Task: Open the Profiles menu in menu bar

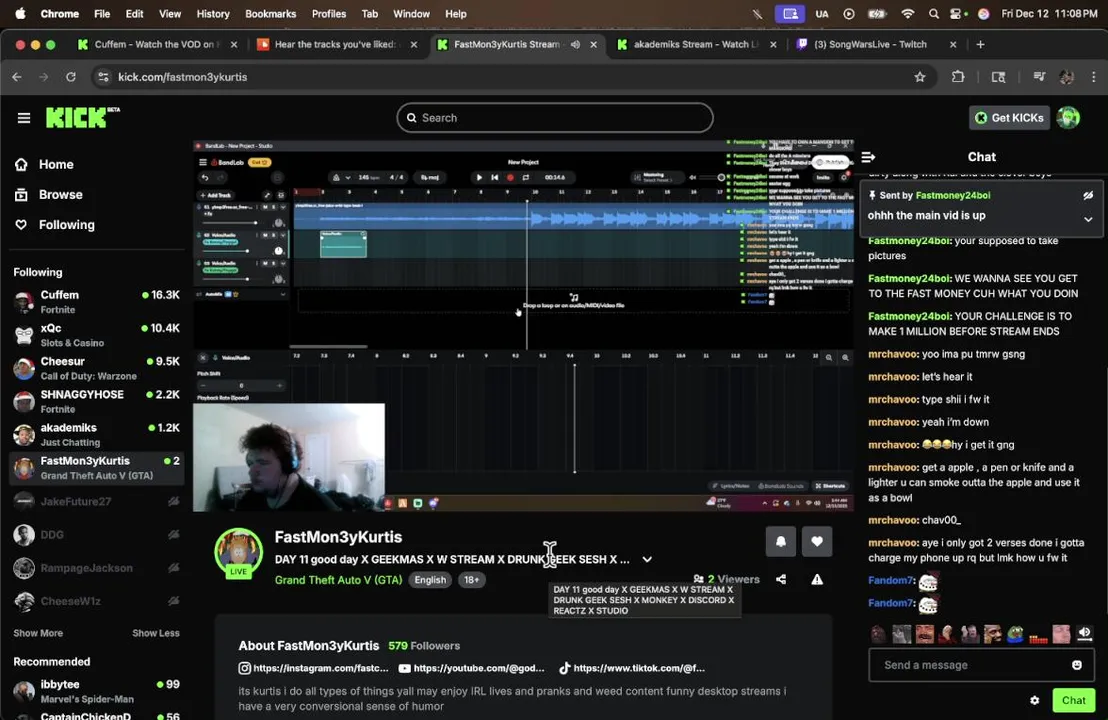Action: pos(329,13)
